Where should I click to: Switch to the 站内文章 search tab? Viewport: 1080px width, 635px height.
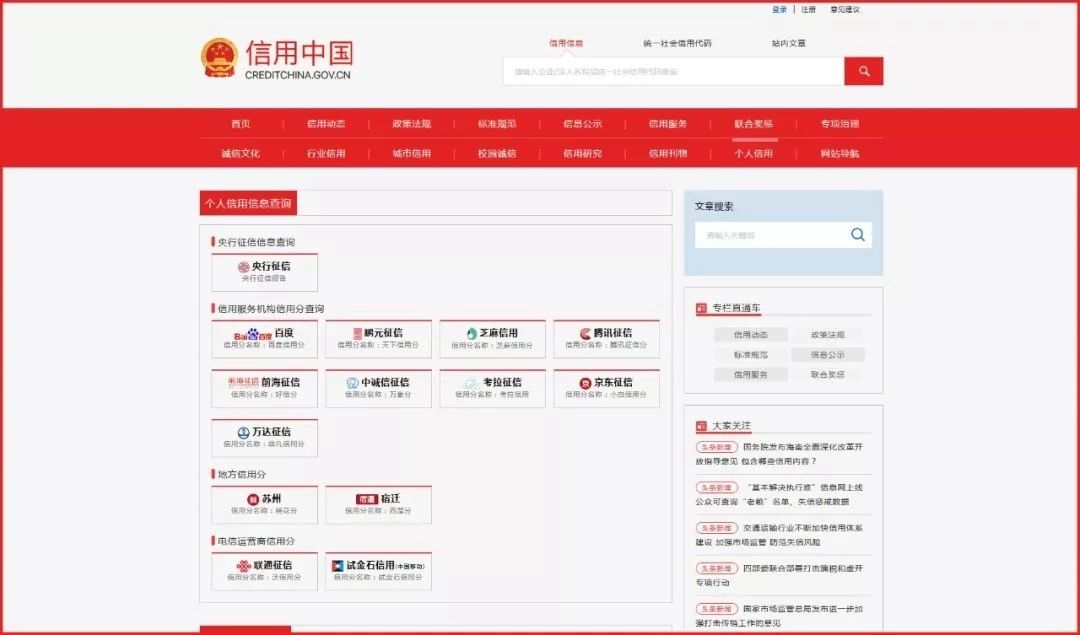[x=788, y=43]
